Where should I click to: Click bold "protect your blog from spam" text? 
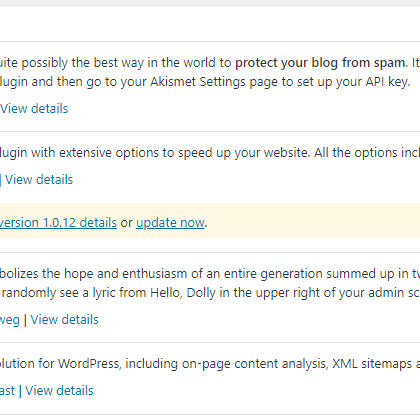(x=321, y=63)
